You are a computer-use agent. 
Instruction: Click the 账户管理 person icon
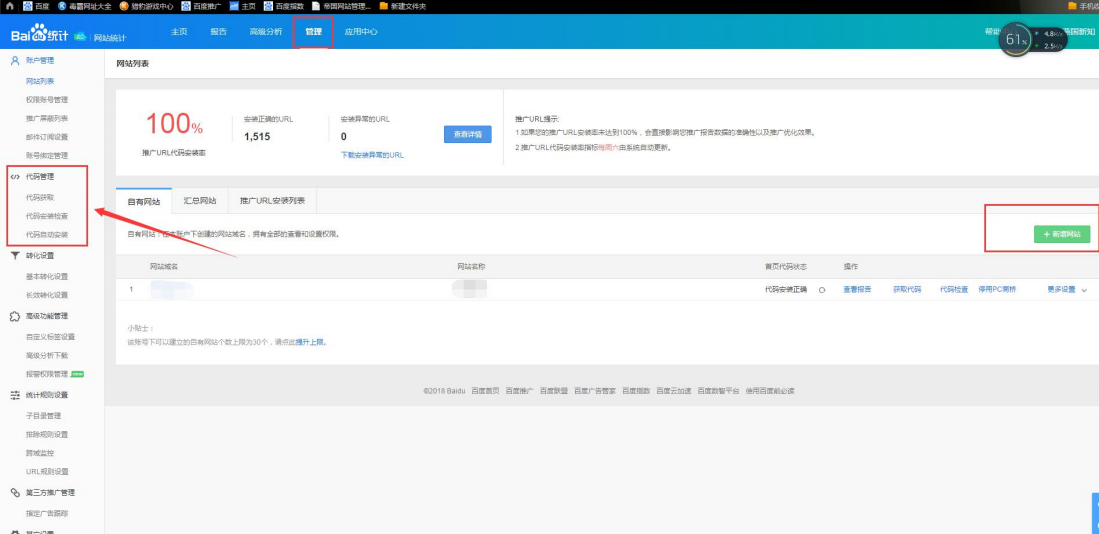[15, 61]
